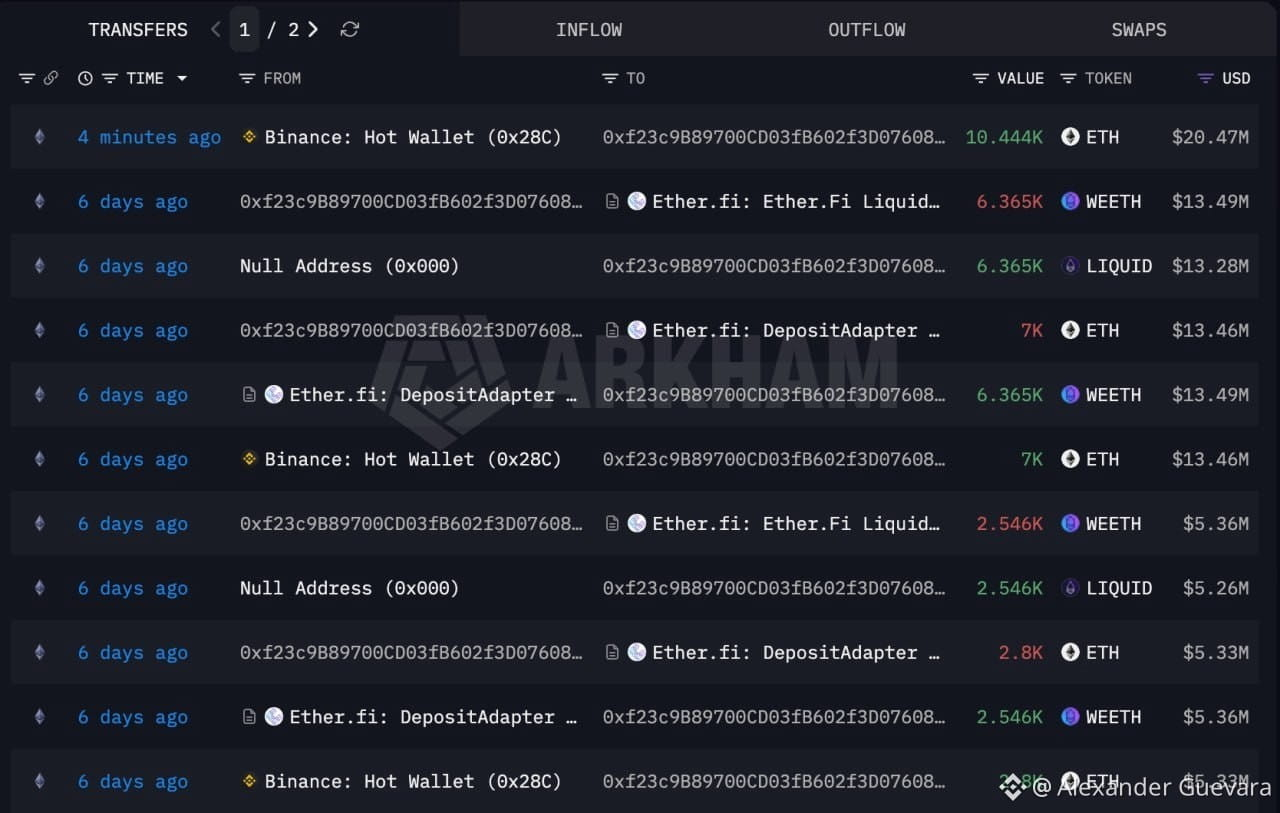Click Ether.fi logo beside Ether.Fi Liquid in 2.546K row
Viewport: 1280px width, 813px height.
pyautogui.click(x=637, y=524)
